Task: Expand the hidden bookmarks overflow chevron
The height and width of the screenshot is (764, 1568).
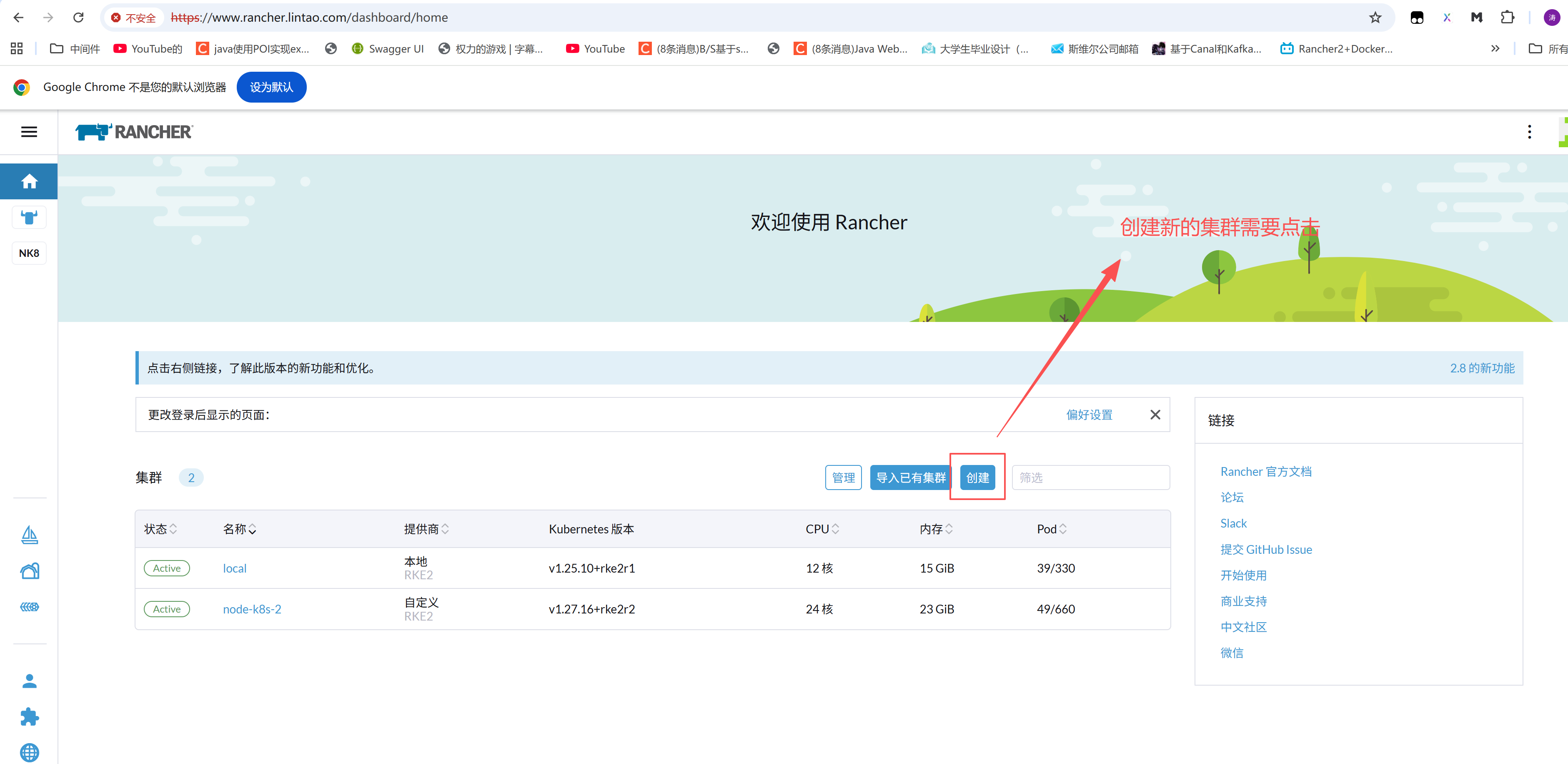Action: 1495,49
